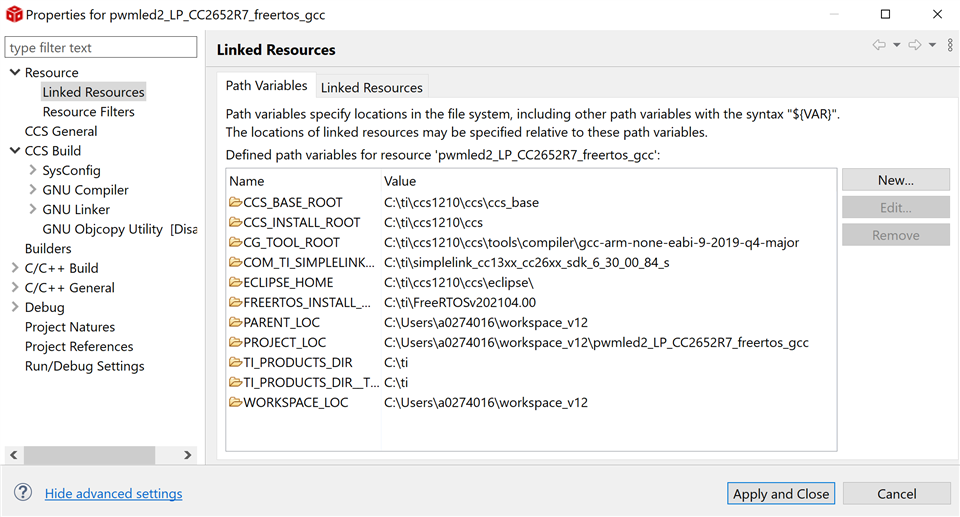Switch to the Linked Resources tab
The width and height of the screenshot is (960, 517).
click(371, 87)
